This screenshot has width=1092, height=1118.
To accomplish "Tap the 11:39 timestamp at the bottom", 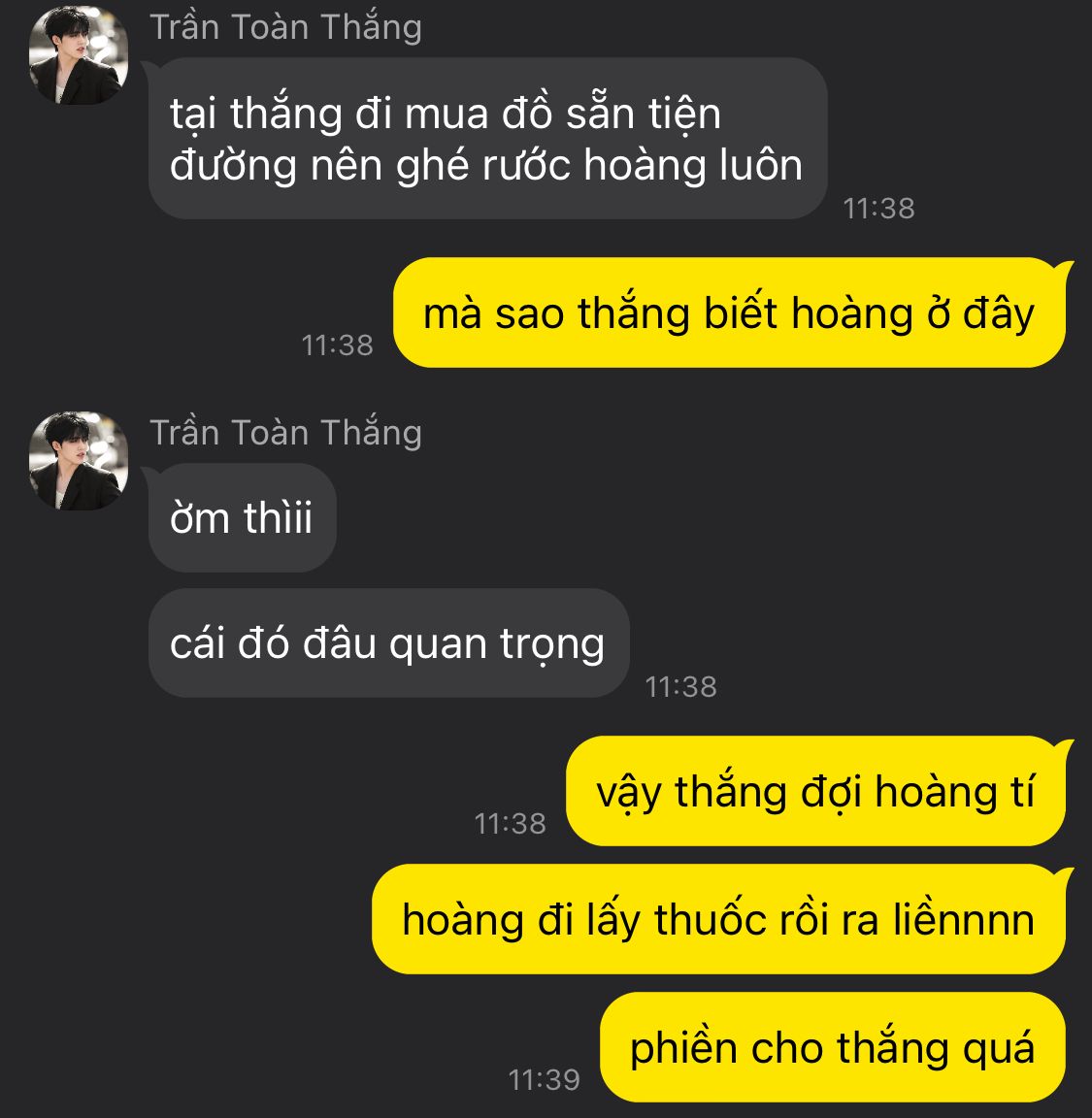I will 545,1080.
